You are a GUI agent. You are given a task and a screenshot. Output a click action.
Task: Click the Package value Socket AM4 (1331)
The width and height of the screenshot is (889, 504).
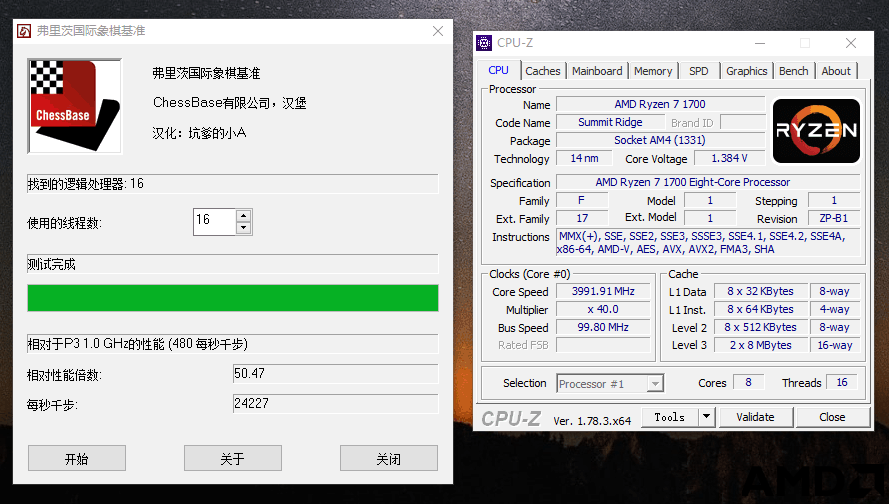coord(660,140)
